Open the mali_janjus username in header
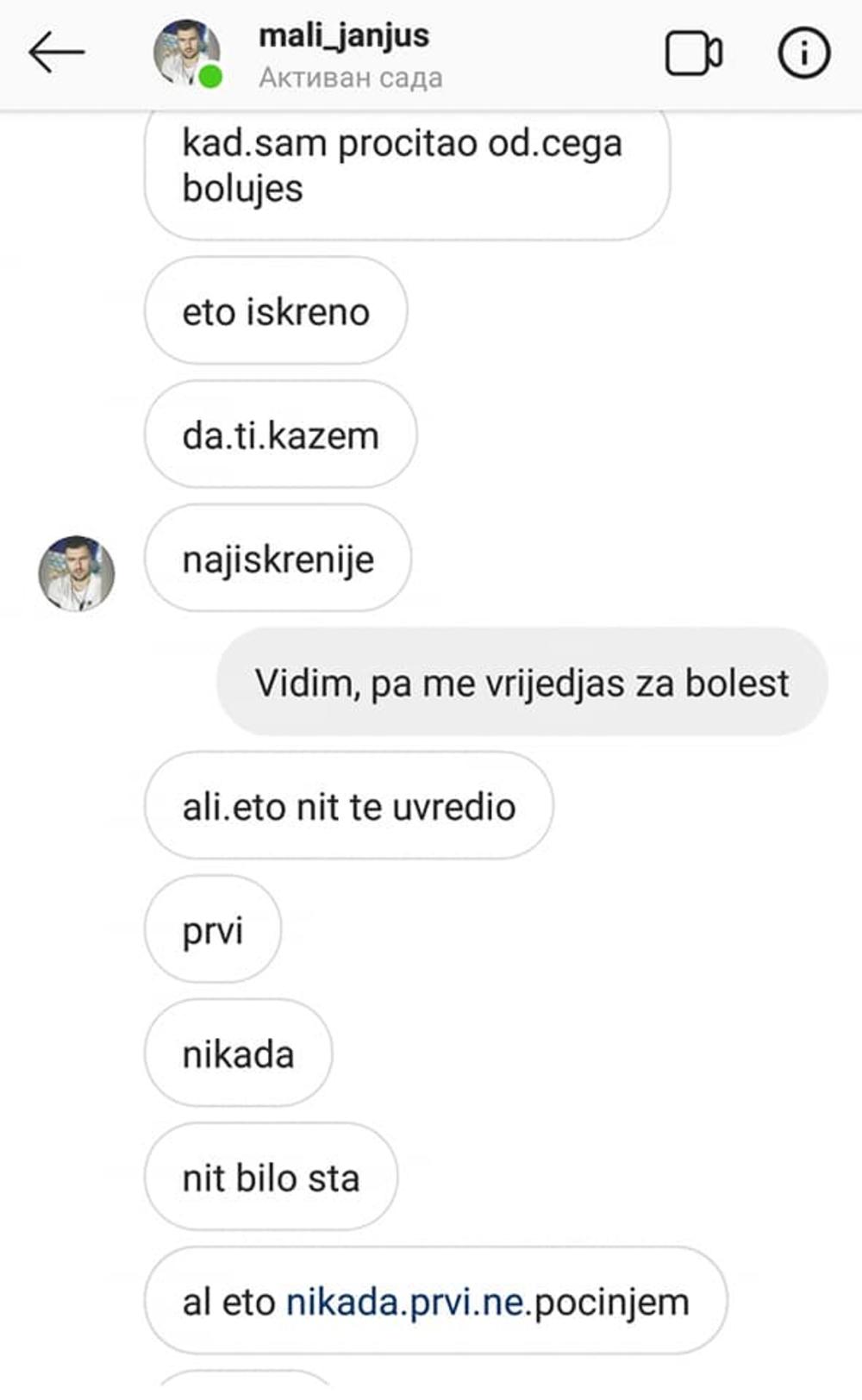This screenshot has width=862, height=1400. [344, 35]
